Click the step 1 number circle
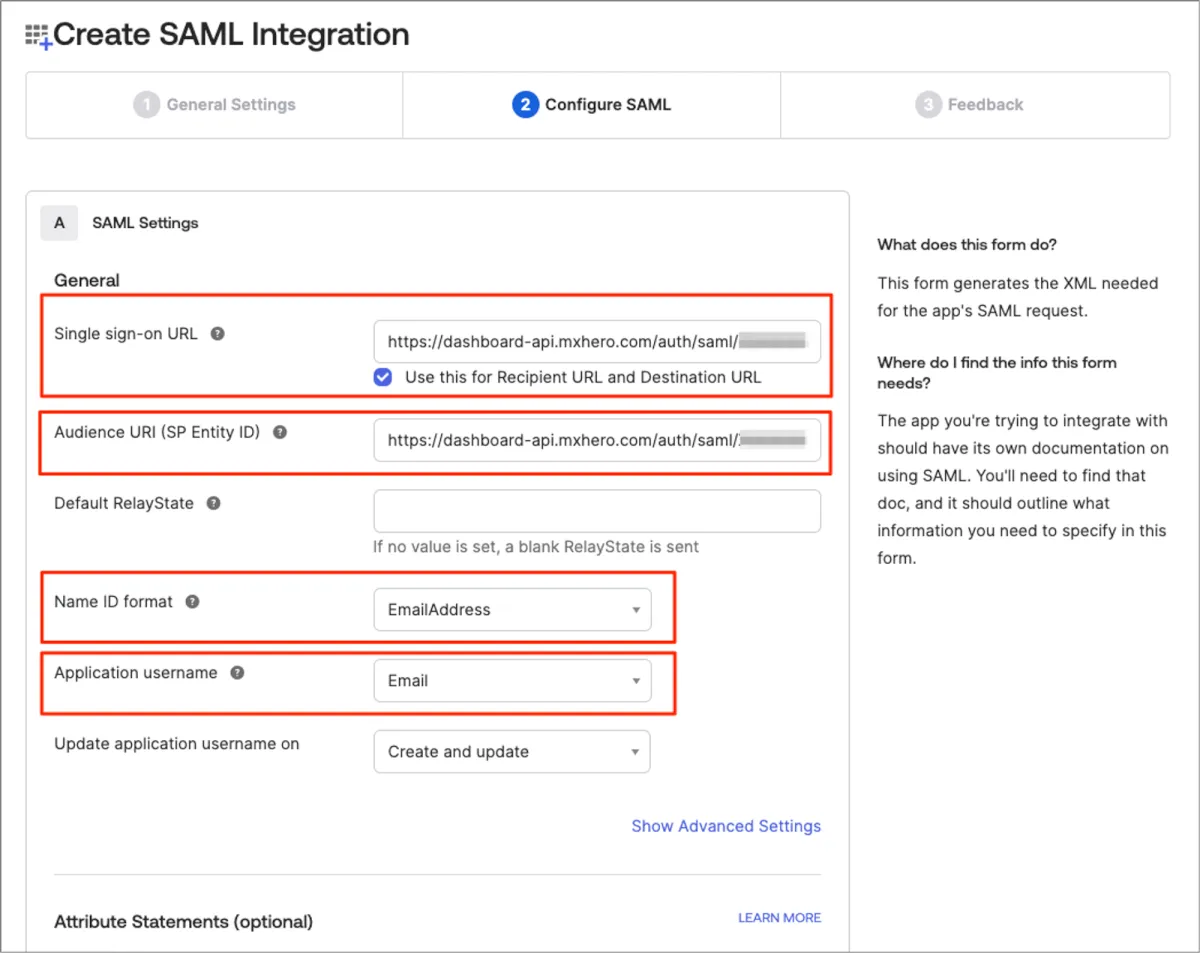1200x953 pixels. (x=146, y=105)
